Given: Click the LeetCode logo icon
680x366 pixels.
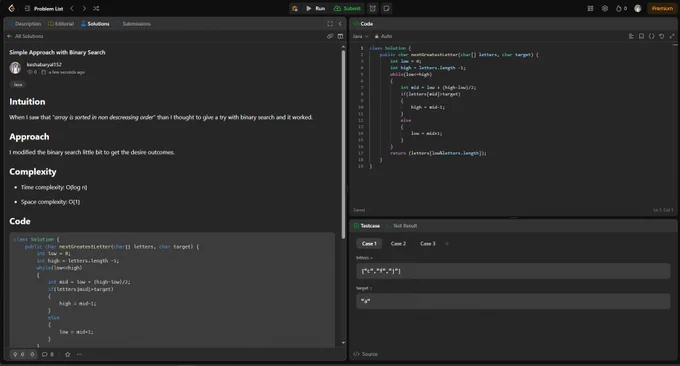Looking at the screenshot, I should 12,8.
